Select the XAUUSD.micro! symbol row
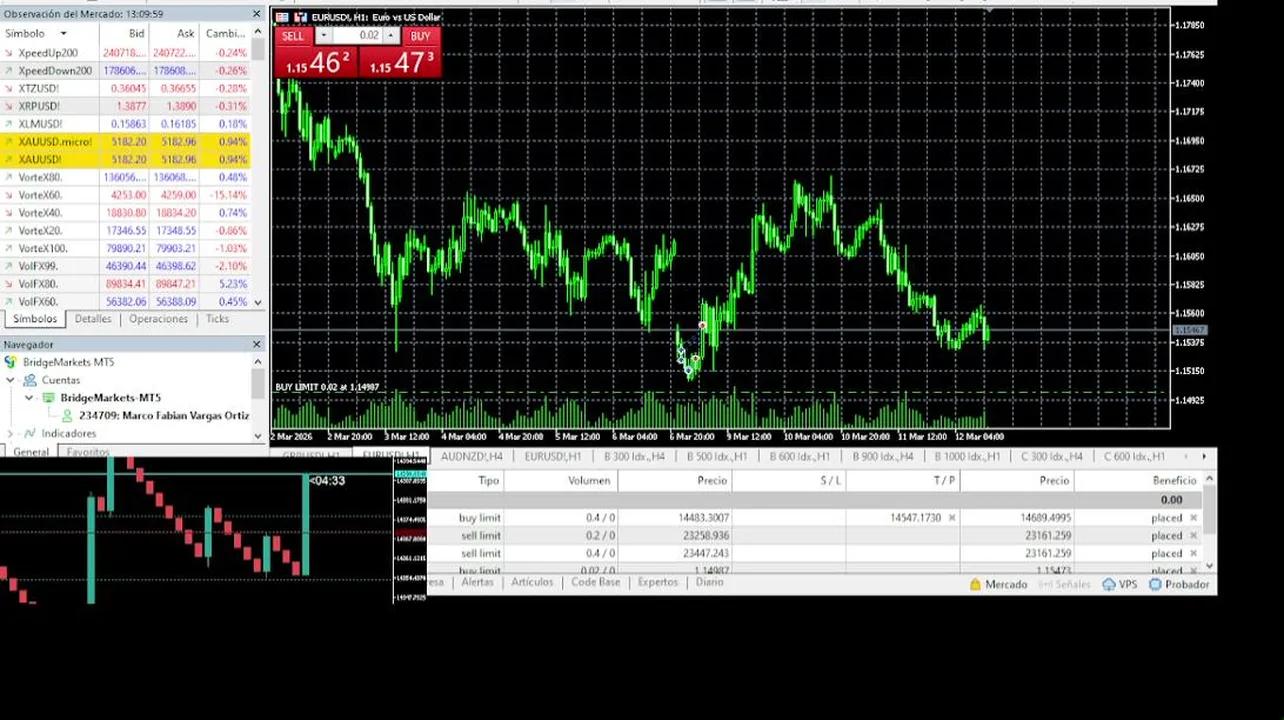Screen dimensions: 1284x720 tap(125, 141)
